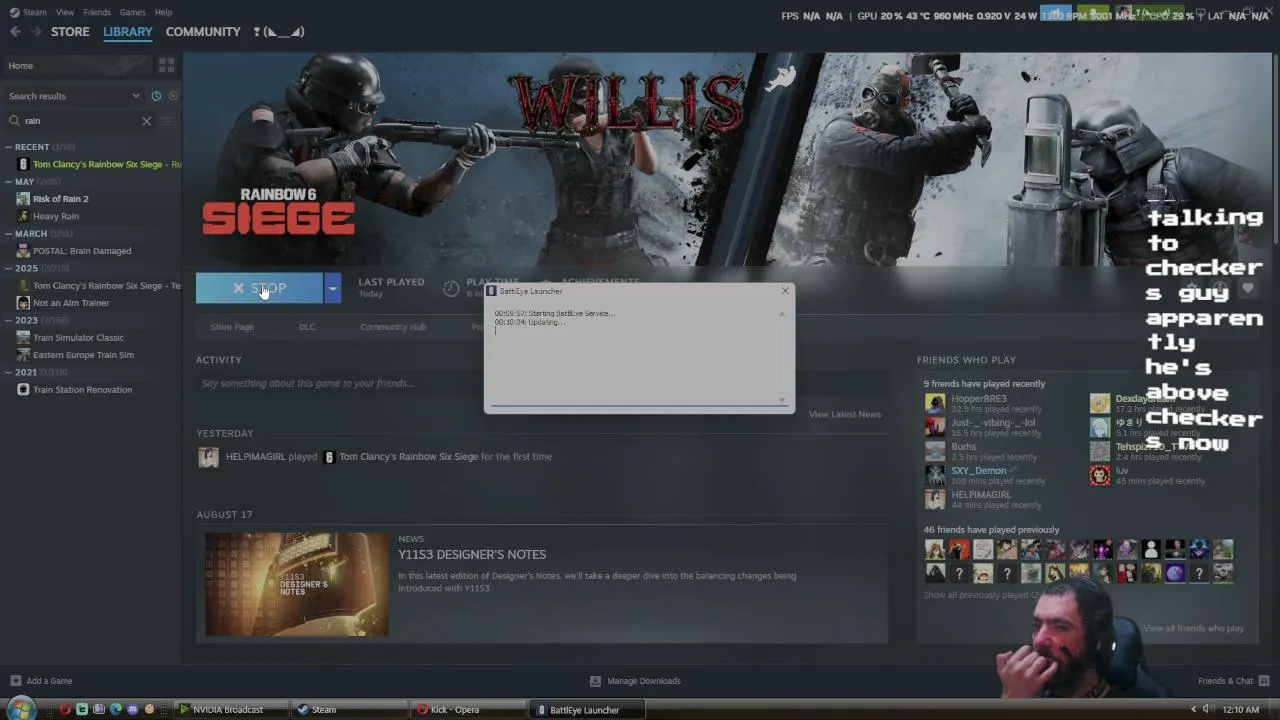Click Risk of Rain 2 game icon
The width and height of the screenshot is (1280, 720).
23,199
